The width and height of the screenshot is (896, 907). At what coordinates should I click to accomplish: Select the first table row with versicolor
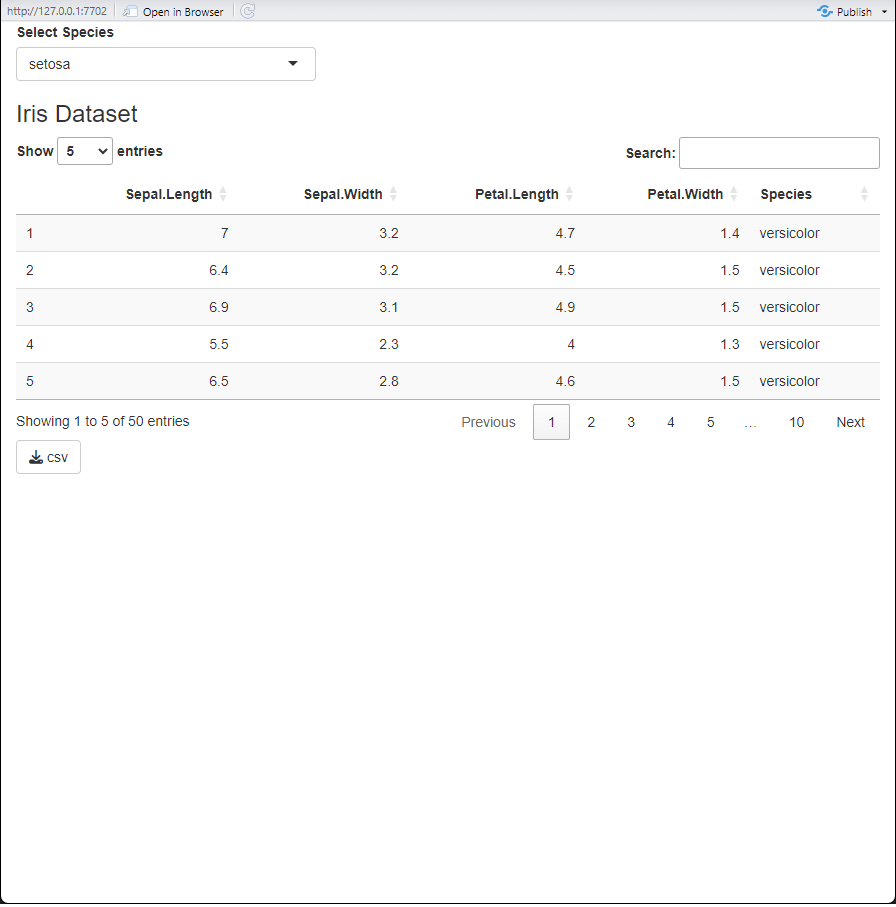pos(448,233)
